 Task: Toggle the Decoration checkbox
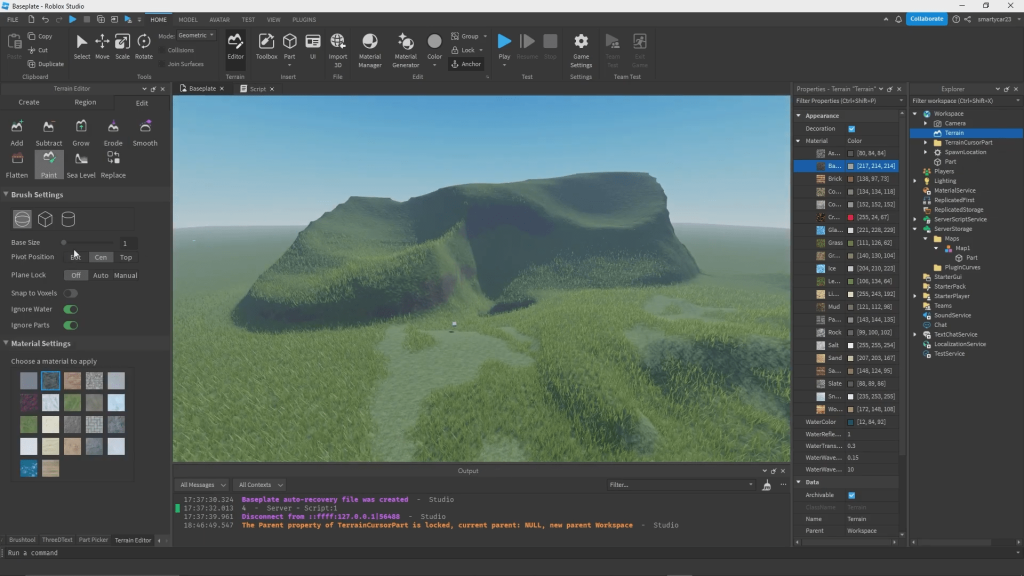[x=852, y=129]
